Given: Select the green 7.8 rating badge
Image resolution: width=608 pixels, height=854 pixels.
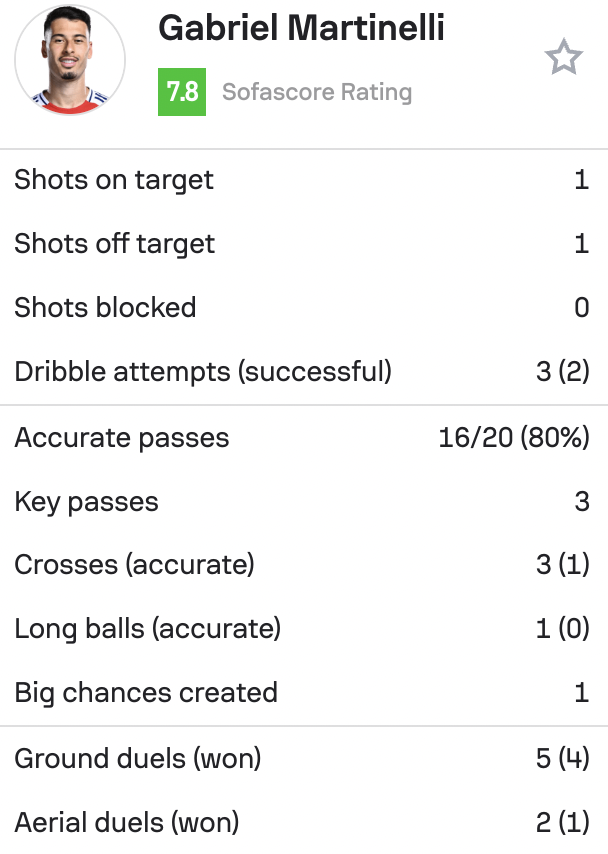Looking at the screenshot, I should pyautogui.click(x=182, y=92).
